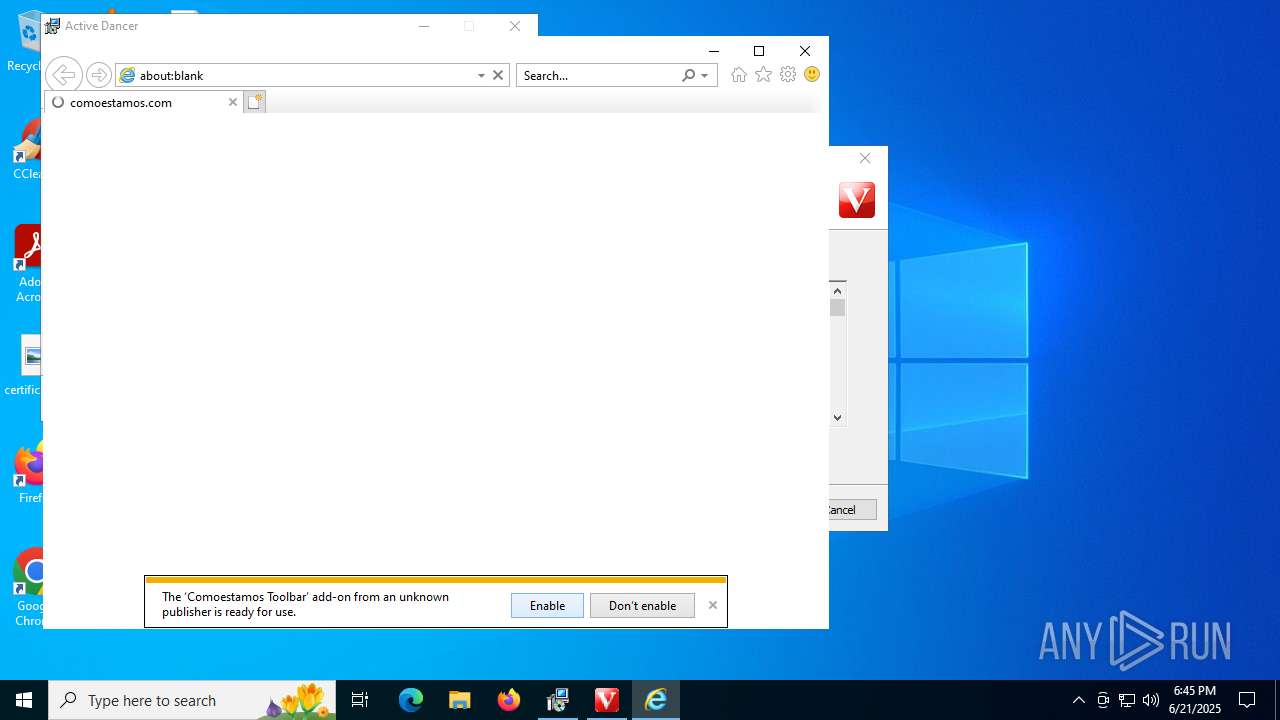Close the installer window behind the browser

865,158
